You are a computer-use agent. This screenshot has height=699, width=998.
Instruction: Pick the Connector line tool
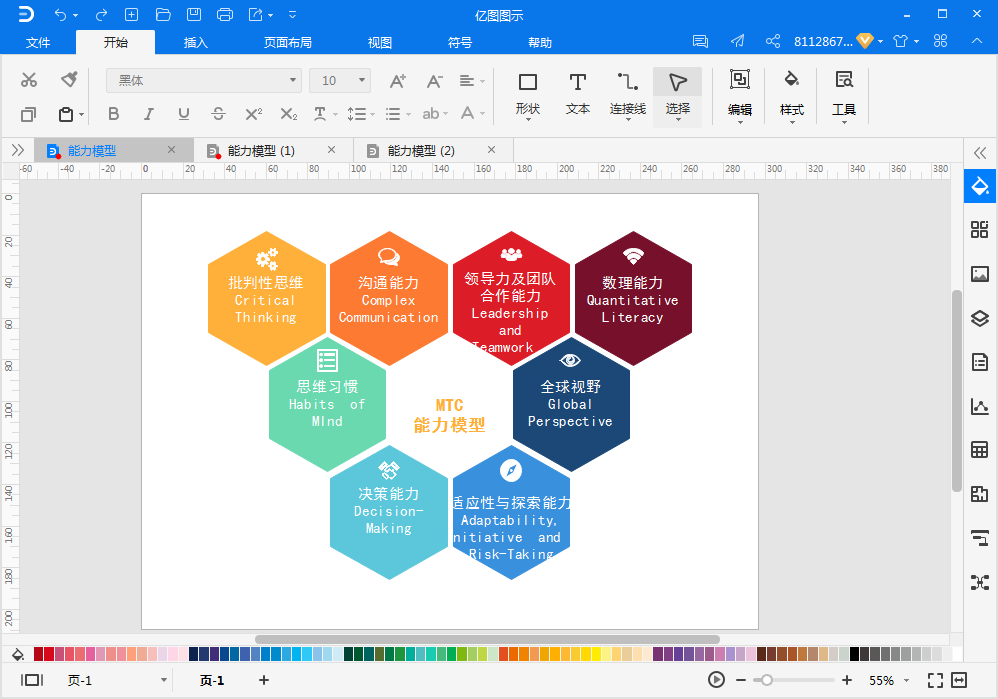(x=627, y=93)
